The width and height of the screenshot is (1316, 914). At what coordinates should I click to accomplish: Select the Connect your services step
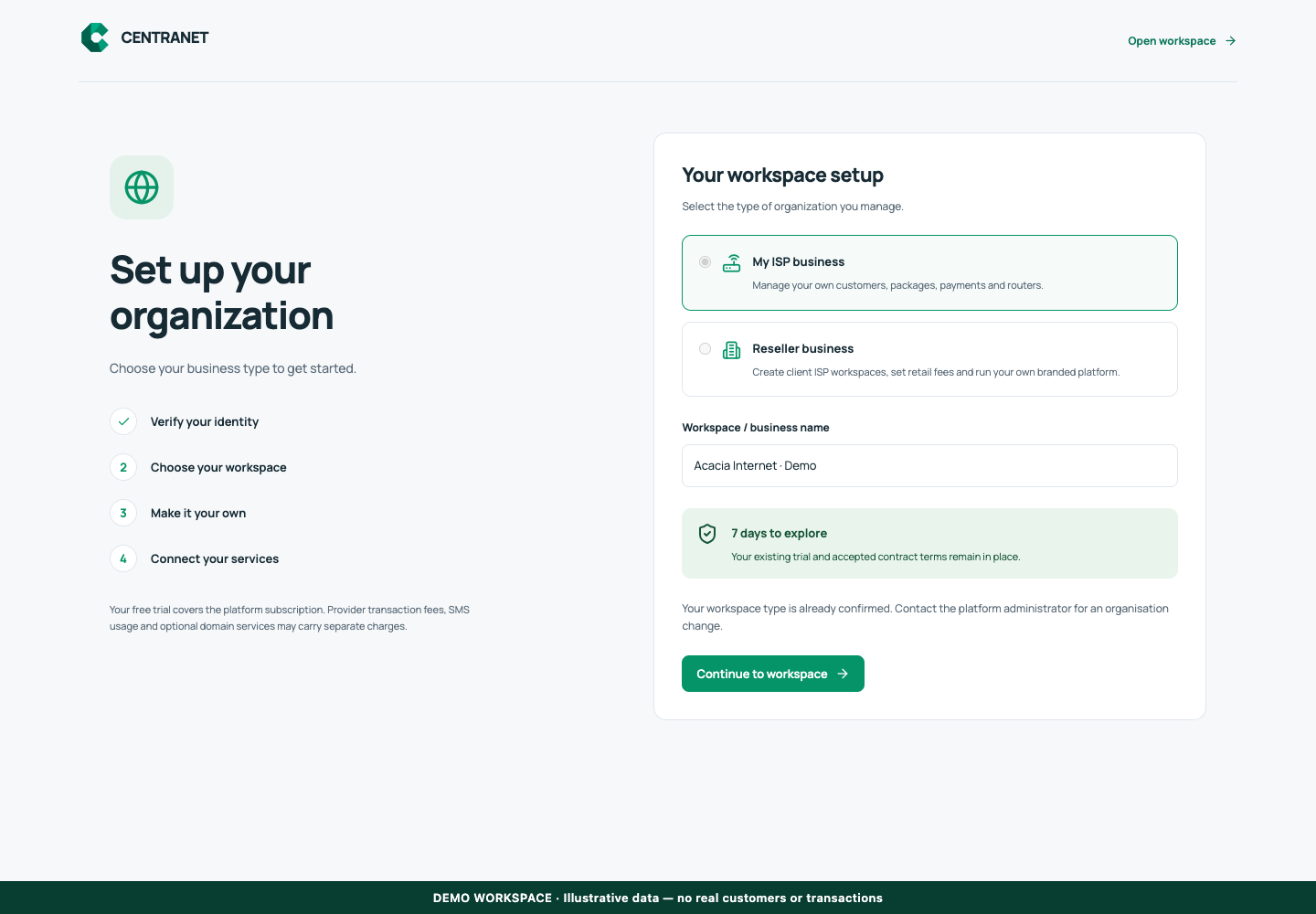[215, 558]
